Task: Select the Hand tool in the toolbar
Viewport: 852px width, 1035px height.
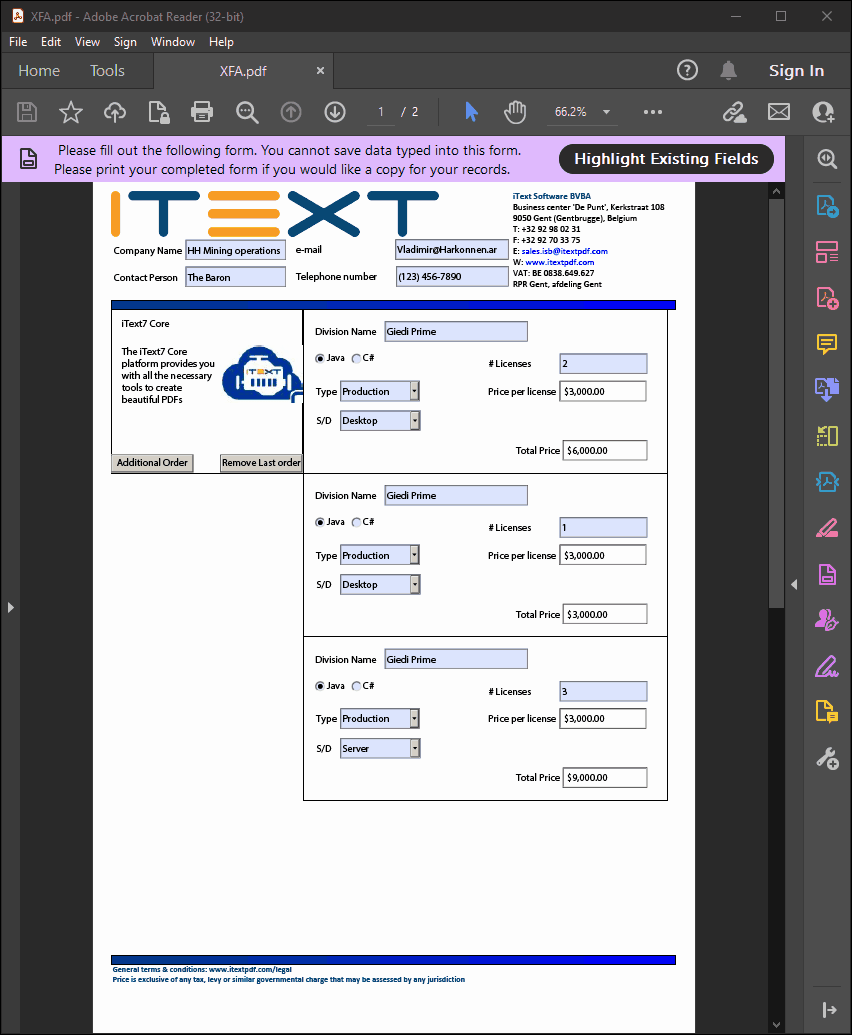Action: 514,112
